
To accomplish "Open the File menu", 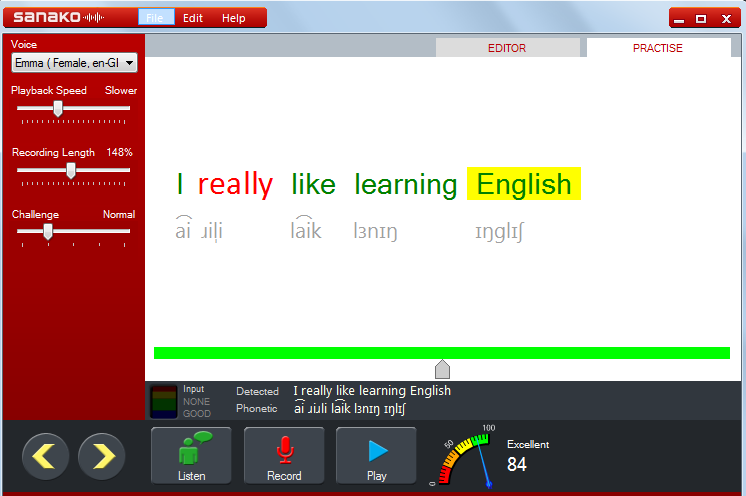I will coord(155,18).
